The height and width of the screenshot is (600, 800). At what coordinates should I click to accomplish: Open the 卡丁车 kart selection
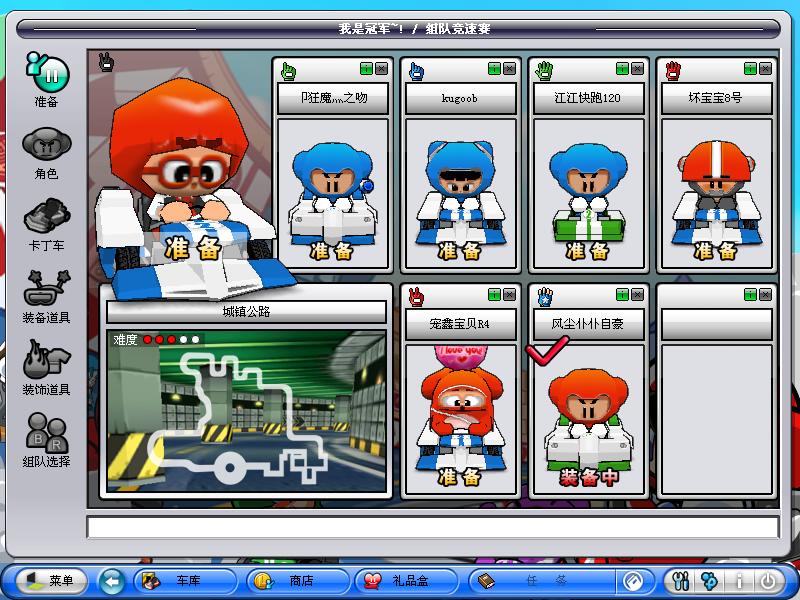[46, 224]
